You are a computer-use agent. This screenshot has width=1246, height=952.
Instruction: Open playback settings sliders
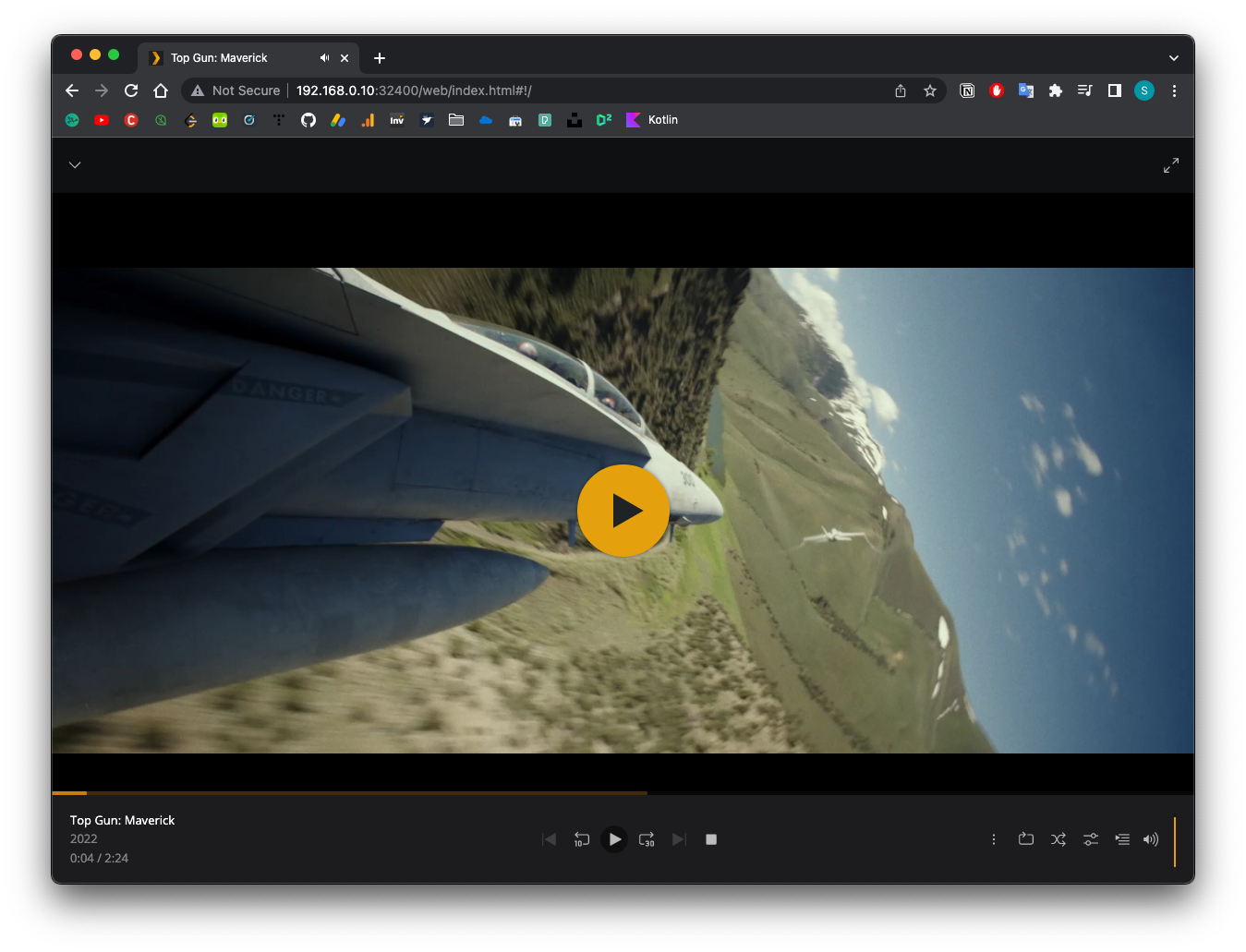pos(1091,839)
